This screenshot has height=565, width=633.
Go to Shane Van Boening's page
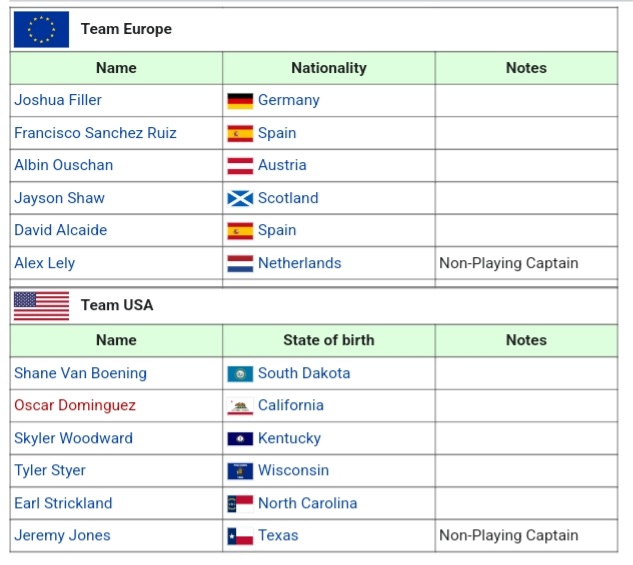(x=80, y=373)
